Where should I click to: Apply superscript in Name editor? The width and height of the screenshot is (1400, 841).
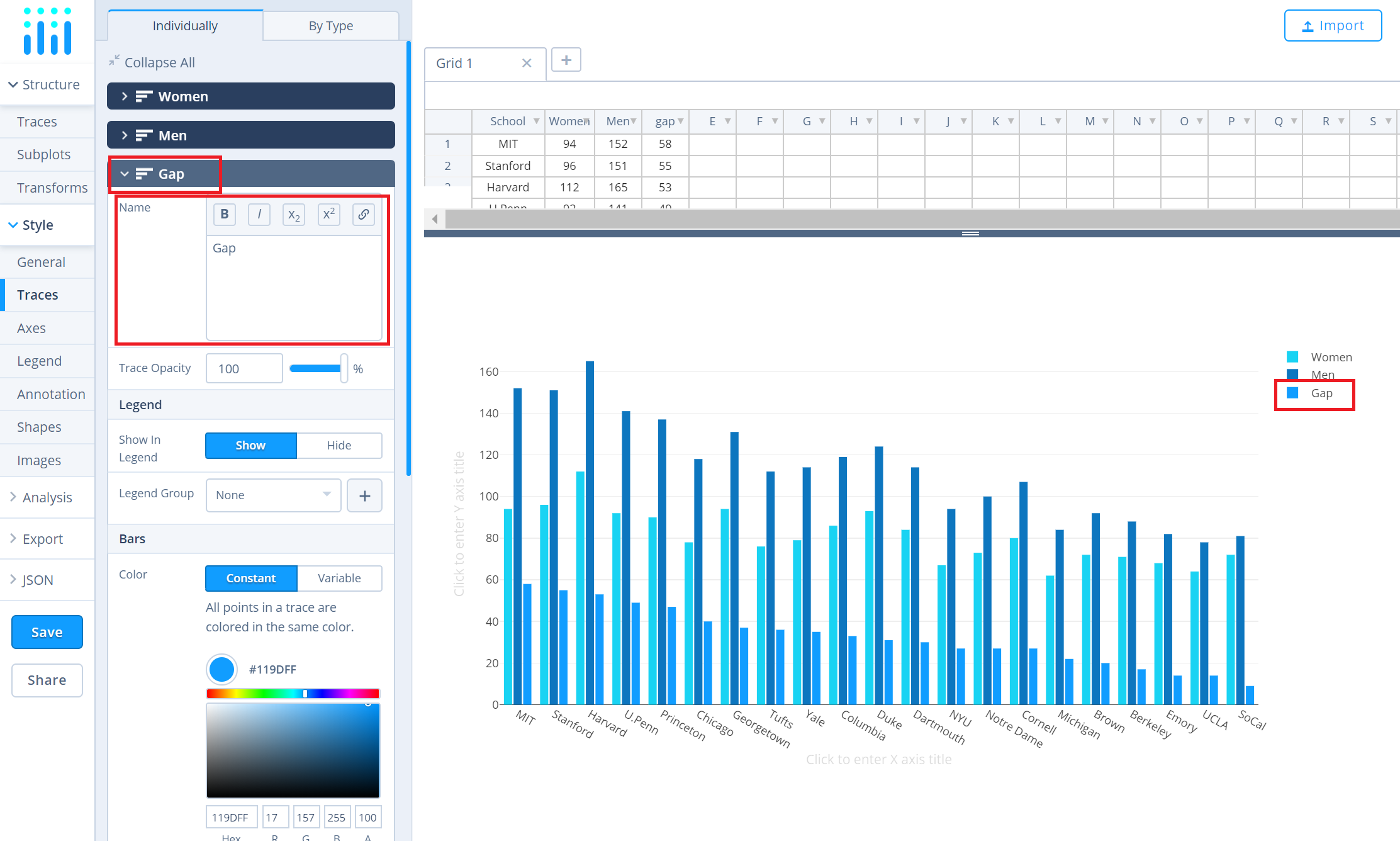(328, 215)
